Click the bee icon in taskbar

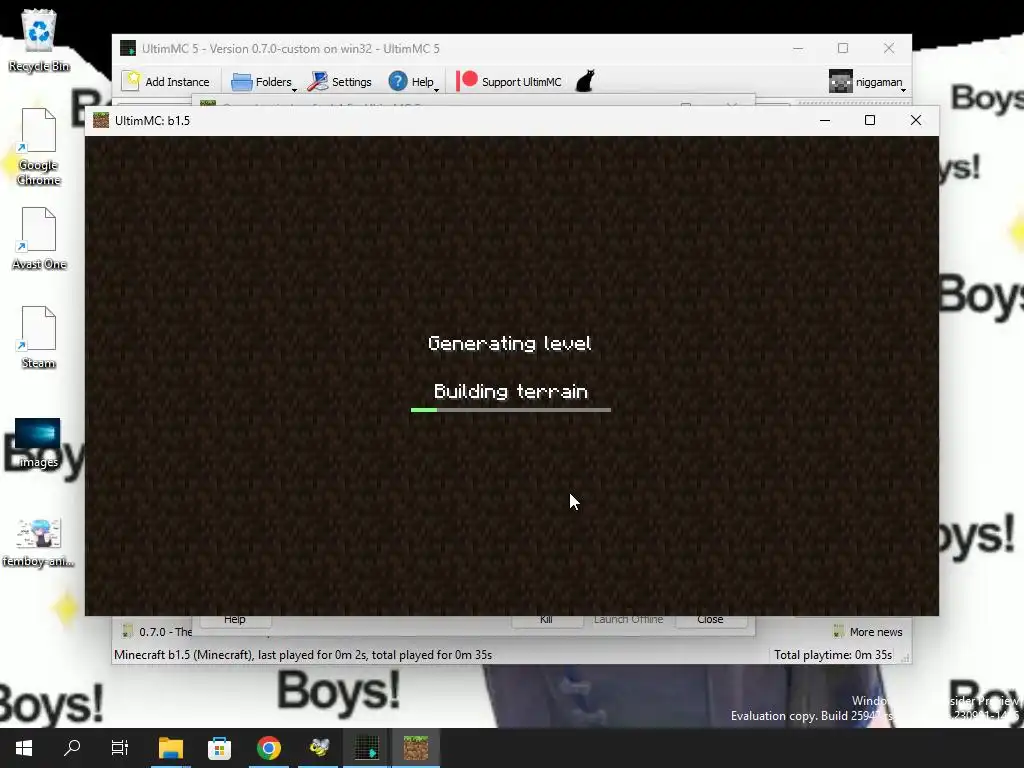pos(319,748)
